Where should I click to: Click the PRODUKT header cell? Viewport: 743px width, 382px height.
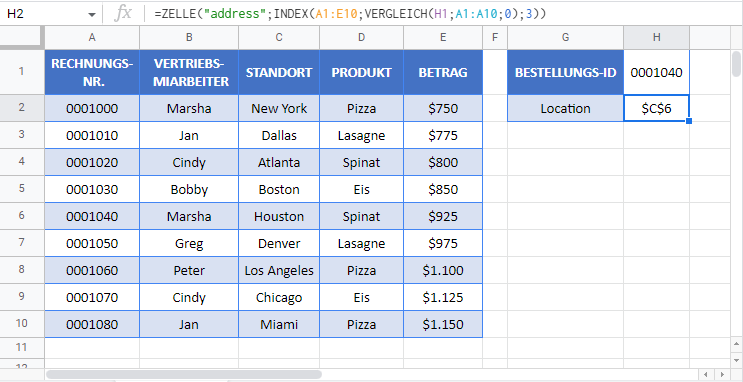pos(362,72)
